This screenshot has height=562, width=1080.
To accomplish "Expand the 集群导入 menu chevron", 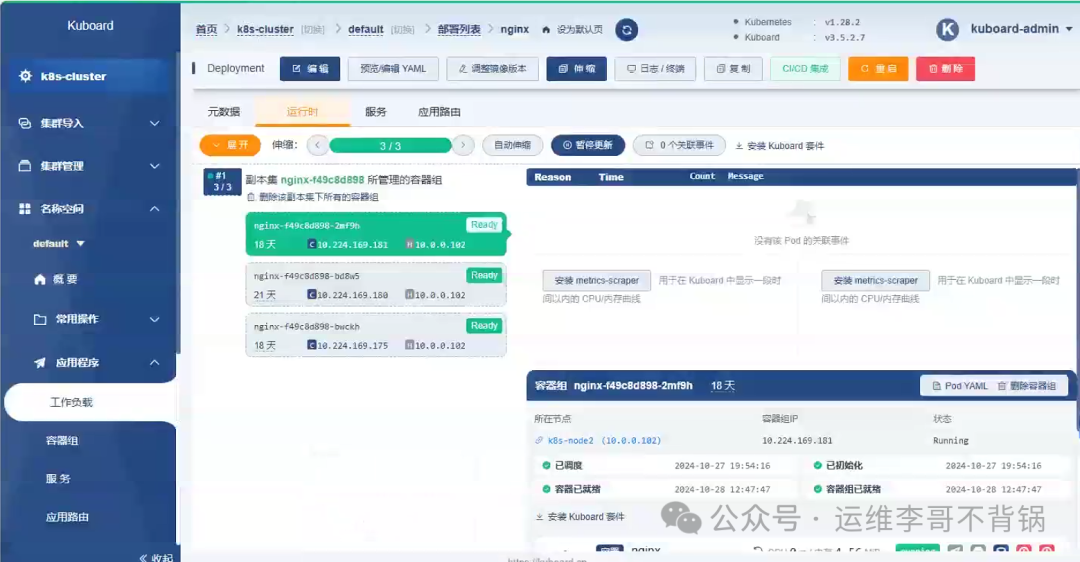I will (x=154, y=123).
